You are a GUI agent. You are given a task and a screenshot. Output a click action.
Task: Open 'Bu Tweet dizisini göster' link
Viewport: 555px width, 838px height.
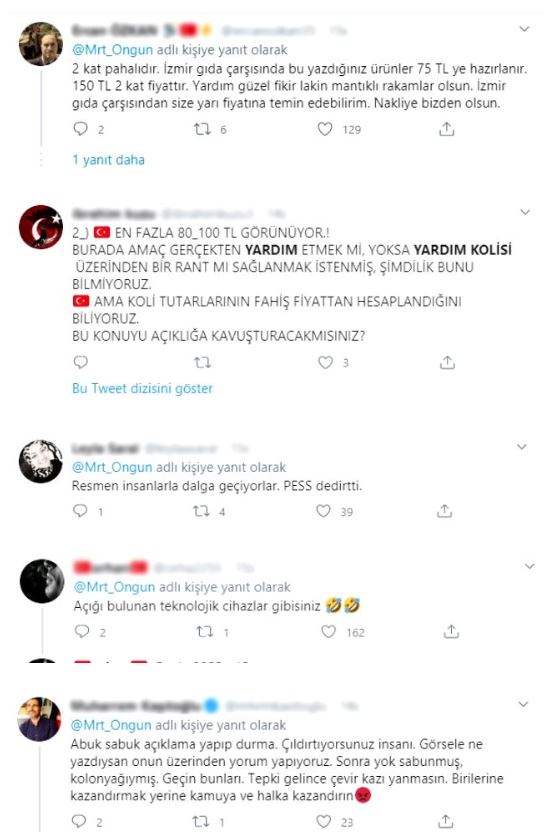(x=142, y=388)
